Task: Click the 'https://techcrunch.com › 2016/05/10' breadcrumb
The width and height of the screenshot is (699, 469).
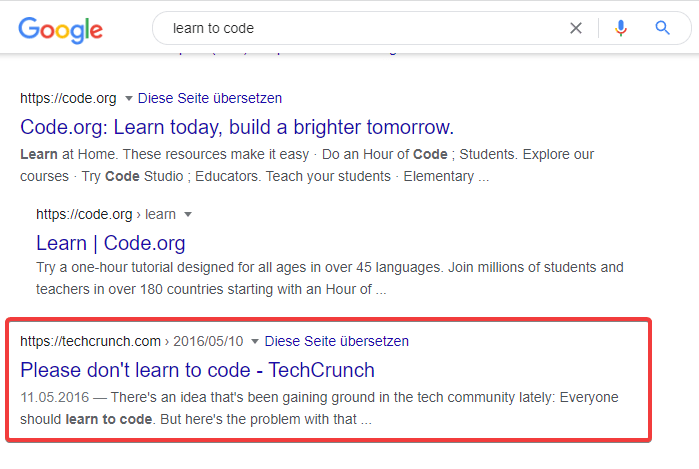Action: pos(132,341)
